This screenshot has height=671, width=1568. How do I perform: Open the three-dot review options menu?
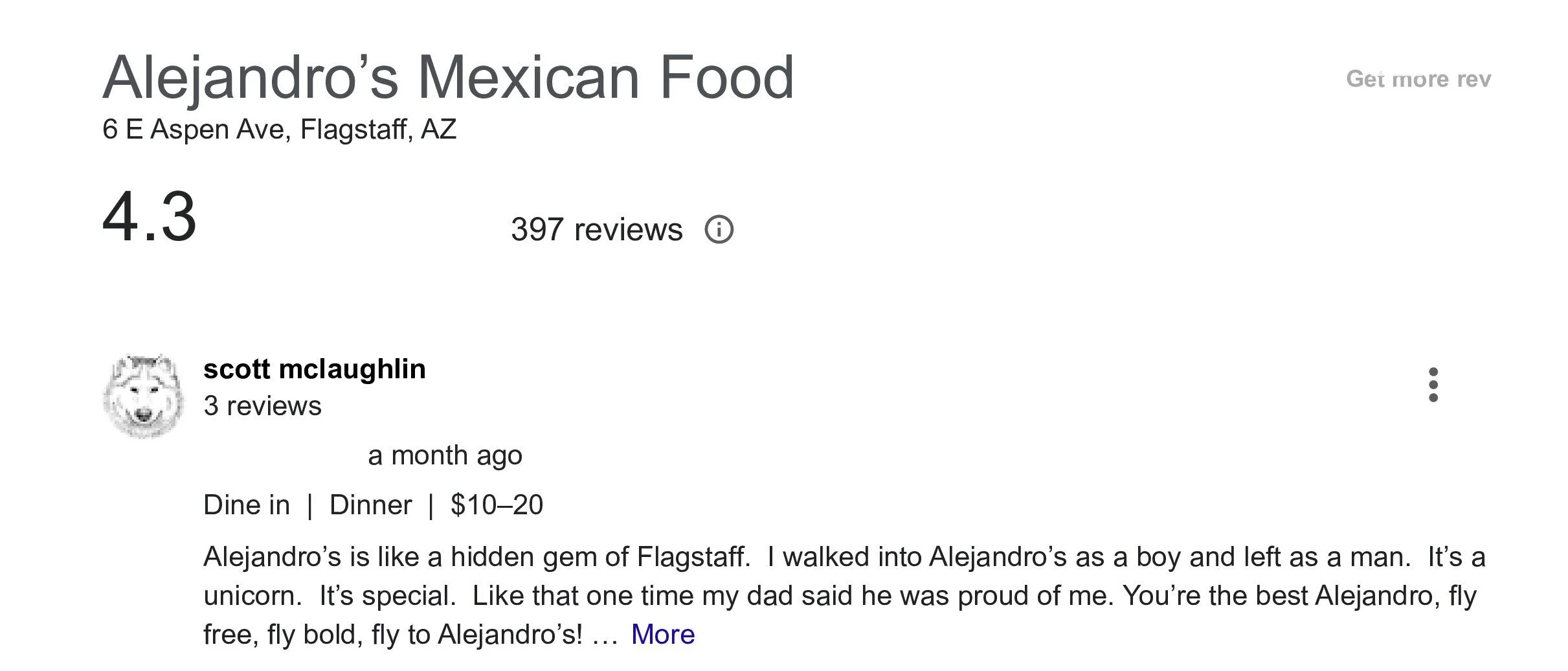click(1433, 385)
